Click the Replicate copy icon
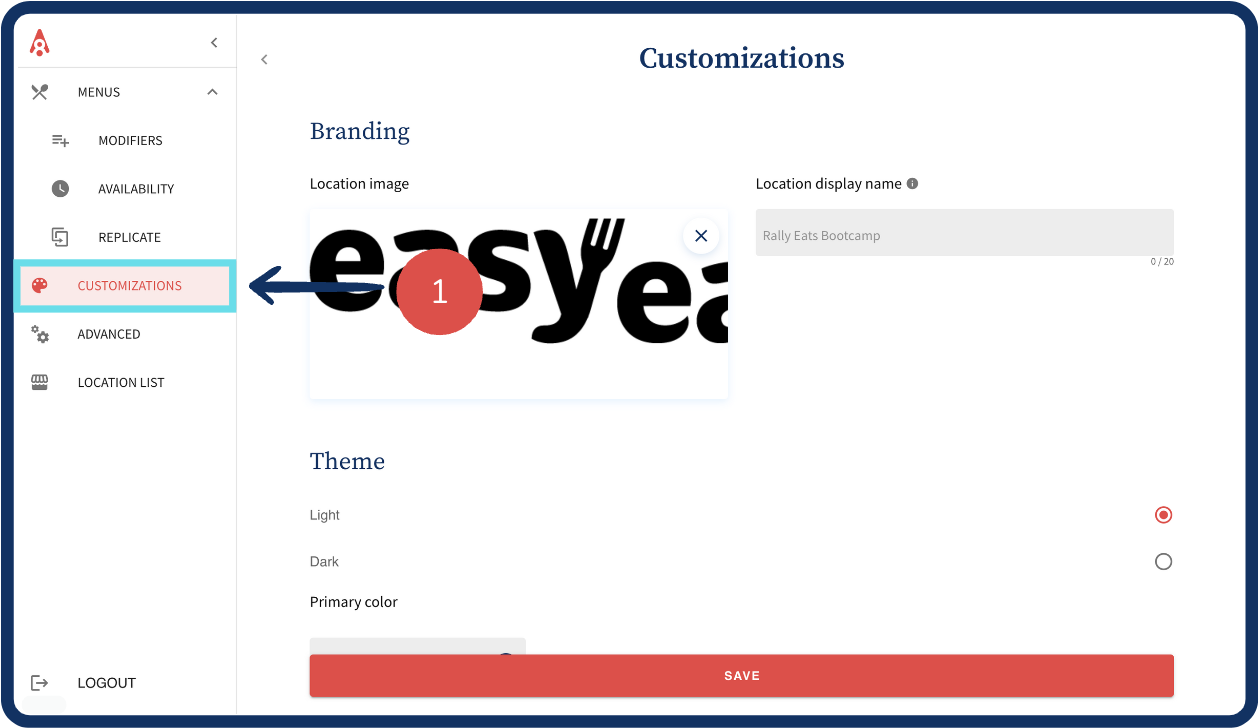This screenshot has width=1258, height=728. click(60, 237)
